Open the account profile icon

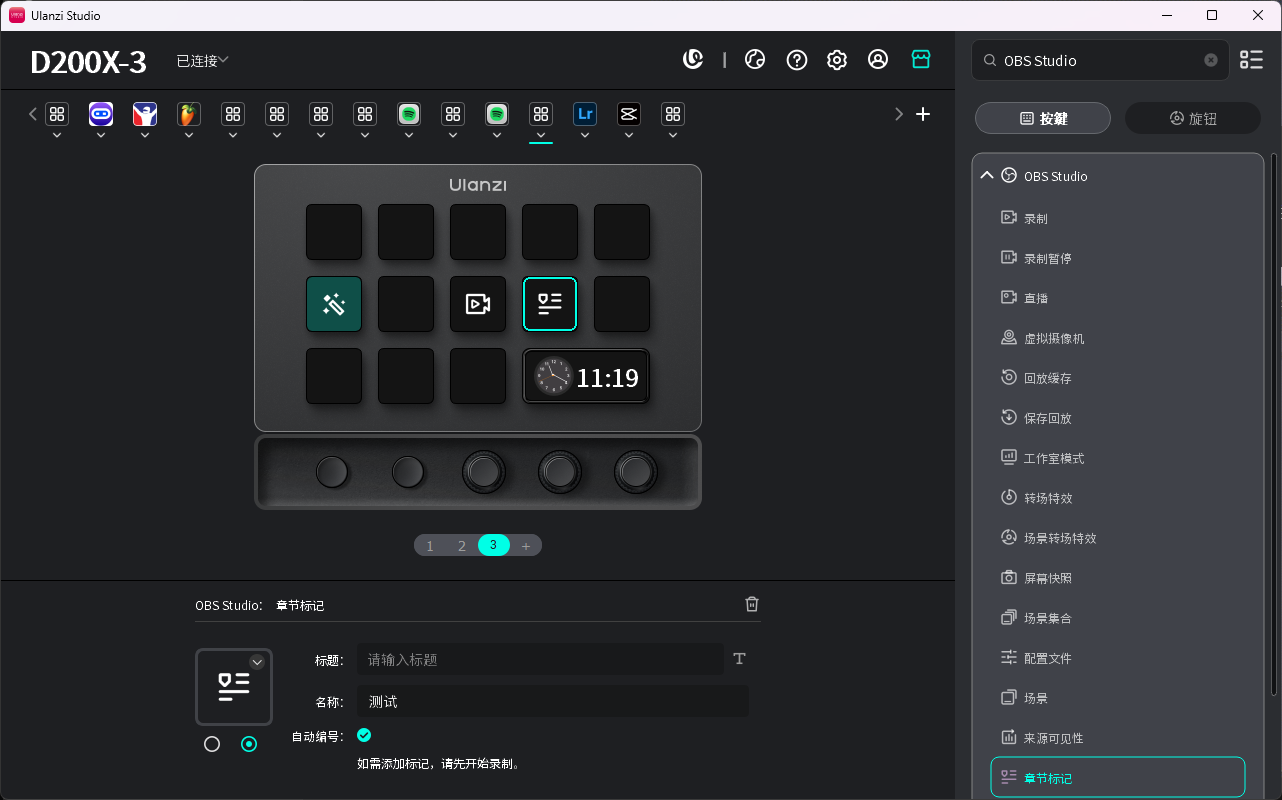pyautogui.click(x=878, y=59)
